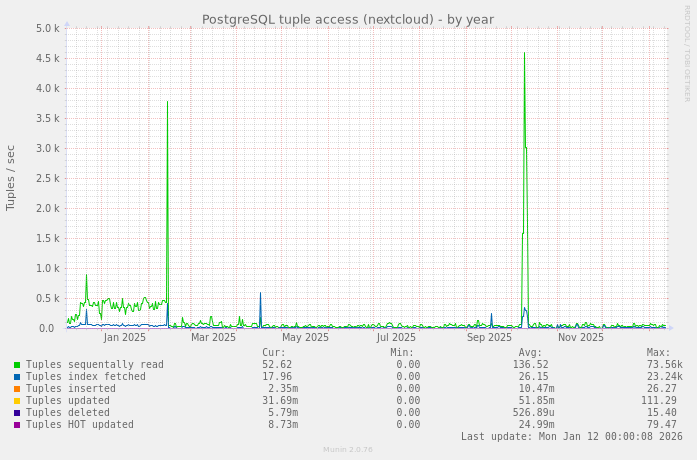697x460 pixels.
Task: Click the average value 26.15
Action: (533, 376)
